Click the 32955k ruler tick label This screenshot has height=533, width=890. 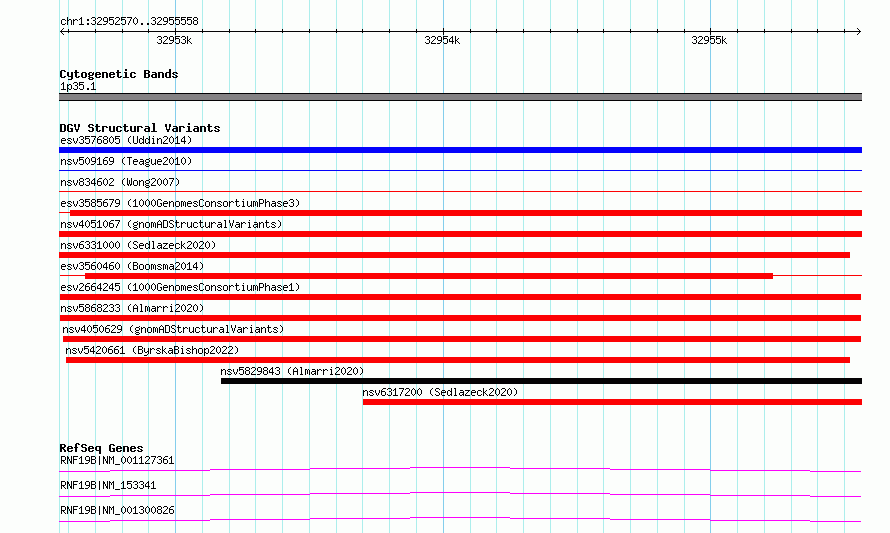pyautogui.click(x=709, y=40)
